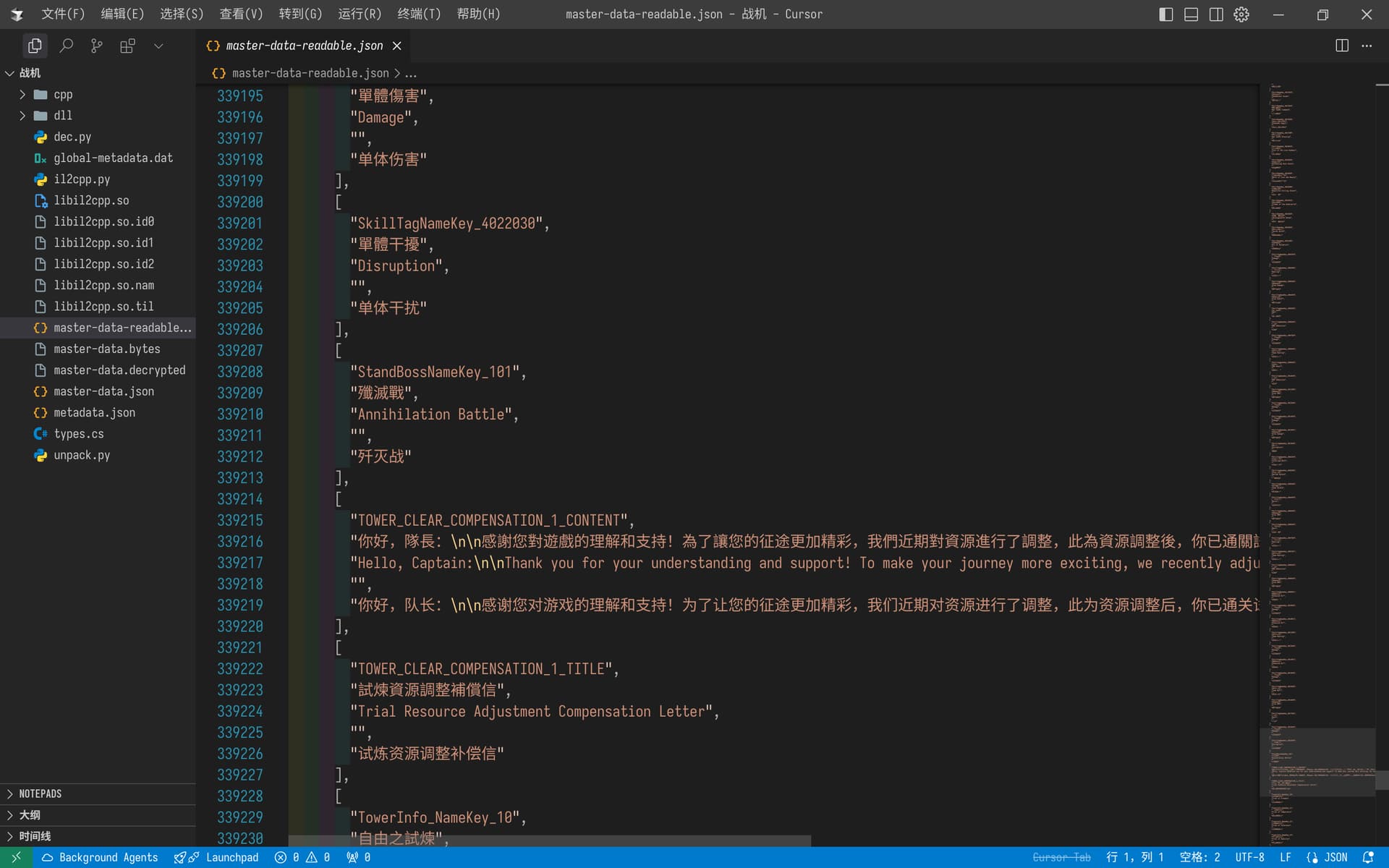The height and width of the screenshot is (868, 1389).
Task: Open the Search view icon
Action: click(66, 46)
